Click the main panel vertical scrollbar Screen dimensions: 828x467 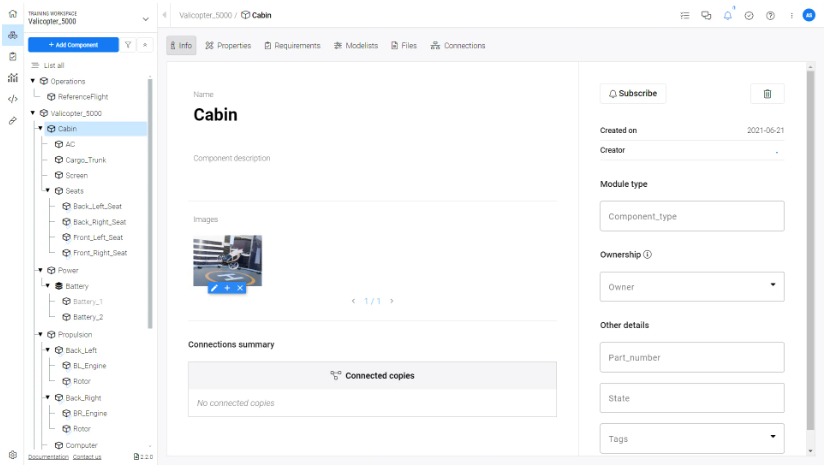811,251
